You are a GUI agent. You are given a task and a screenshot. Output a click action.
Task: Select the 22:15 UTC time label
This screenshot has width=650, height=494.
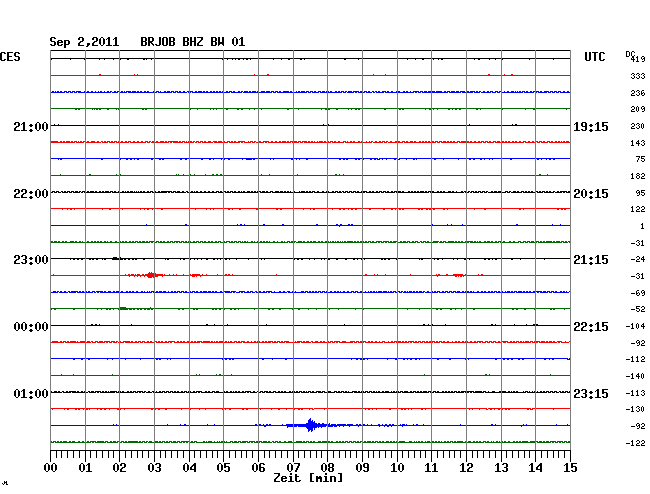pyautogui.click(x=591, y=327)
